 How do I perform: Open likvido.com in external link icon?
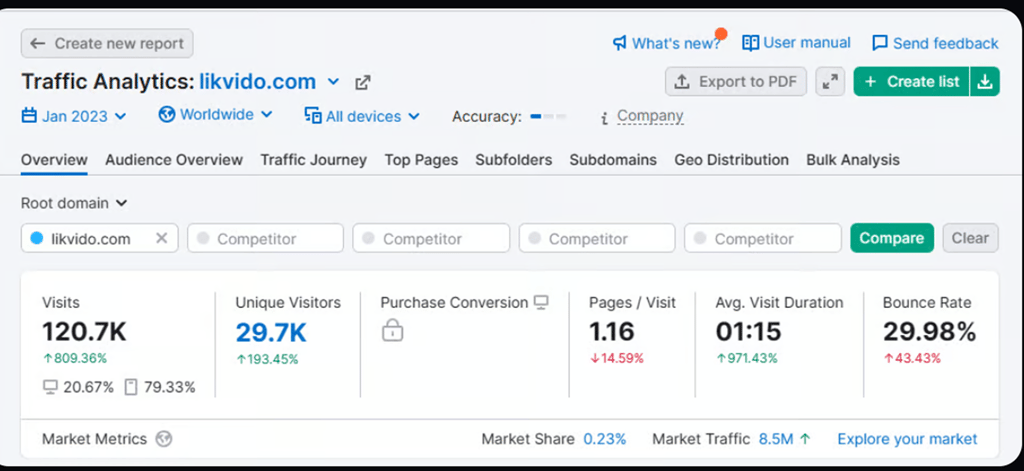point(362,82)
